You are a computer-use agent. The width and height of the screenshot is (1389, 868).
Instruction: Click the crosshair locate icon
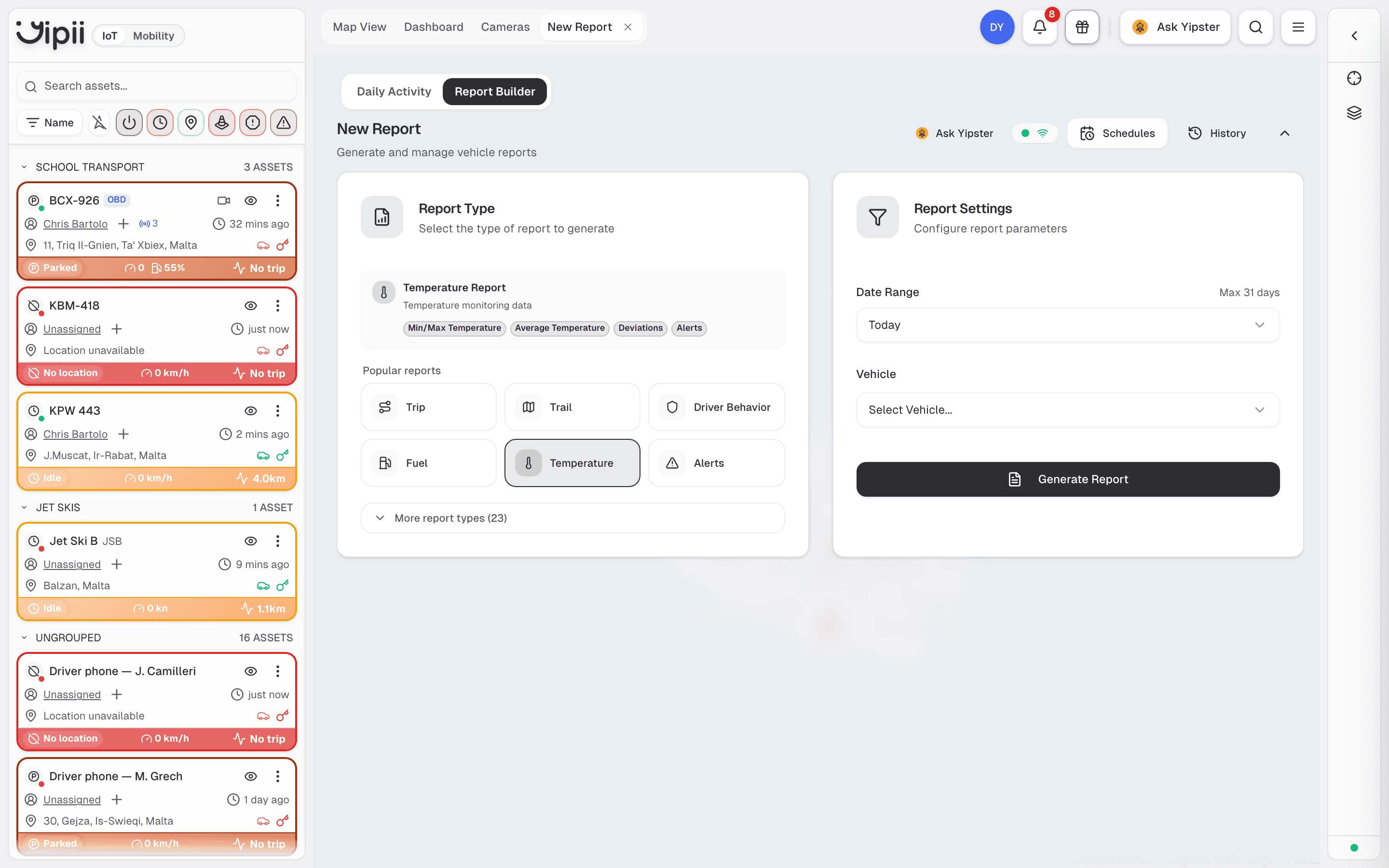pos(1354,78)
